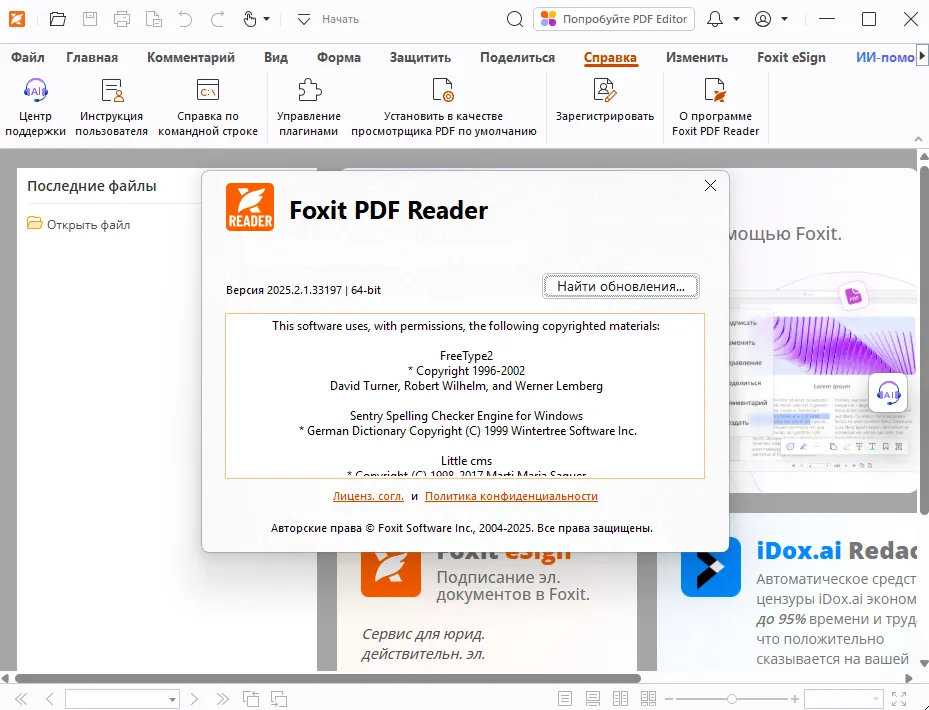Enter fullscreen via status bar icon
This screenshot has width=929, height=710.
[898, 697]
